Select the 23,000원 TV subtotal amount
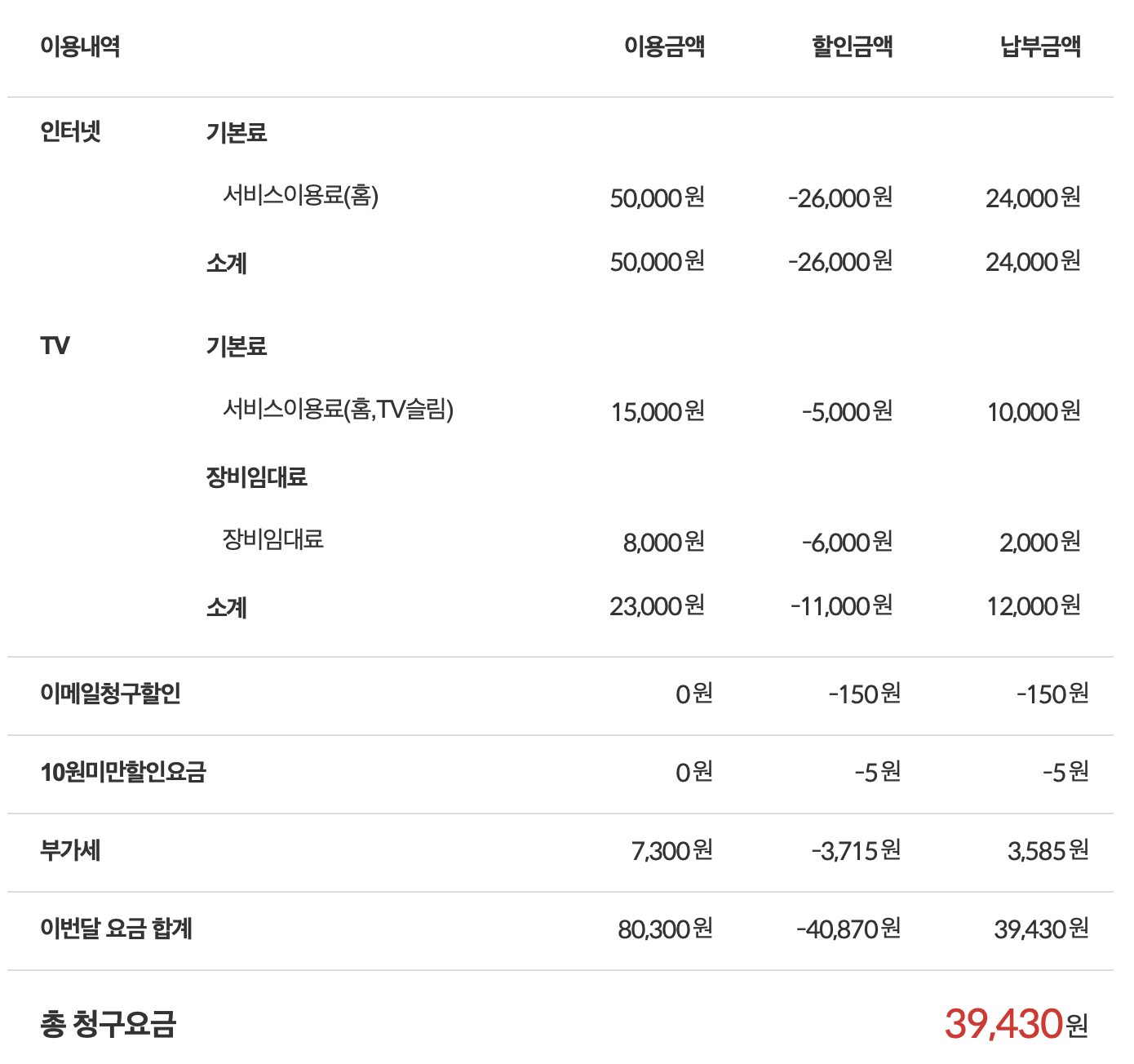The height and width of the screenshot is (1064, 1134). coord(657,606)
